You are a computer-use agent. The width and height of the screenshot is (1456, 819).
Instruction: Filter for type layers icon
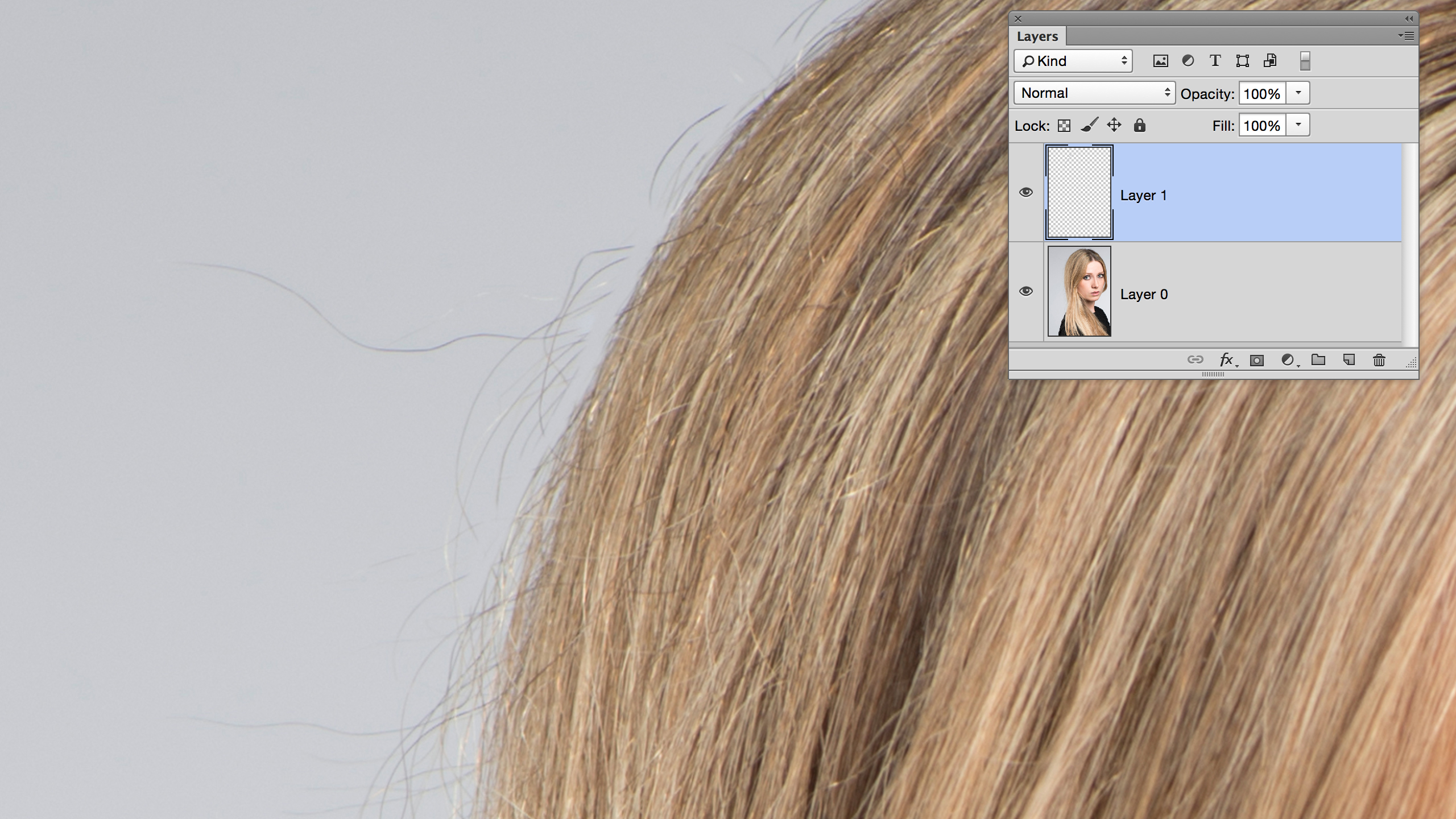(x=1215, y=61)
